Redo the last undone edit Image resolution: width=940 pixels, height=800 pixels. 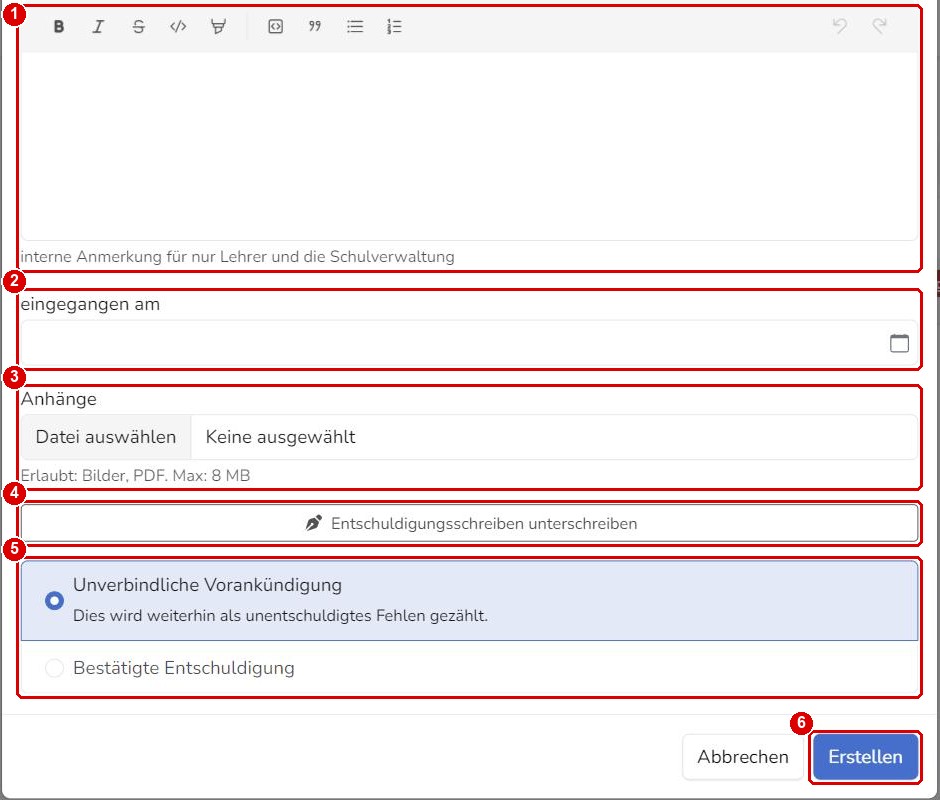tap(879, 26)
